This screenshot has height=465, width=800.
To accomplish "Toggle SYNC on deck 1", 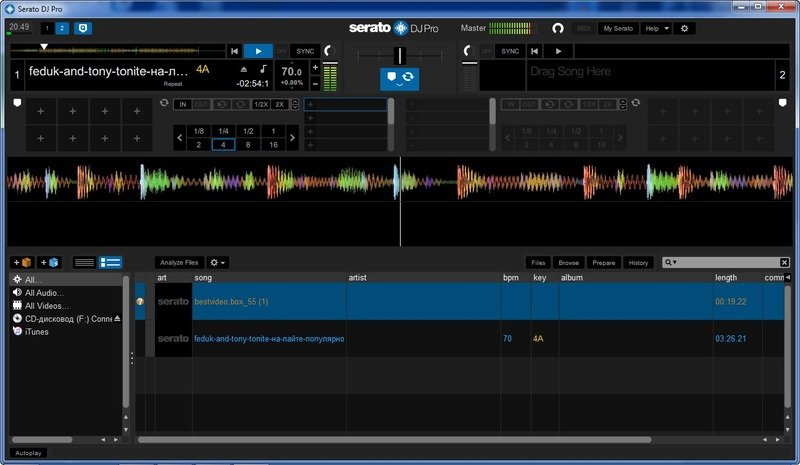I will [x=305, y=50].
